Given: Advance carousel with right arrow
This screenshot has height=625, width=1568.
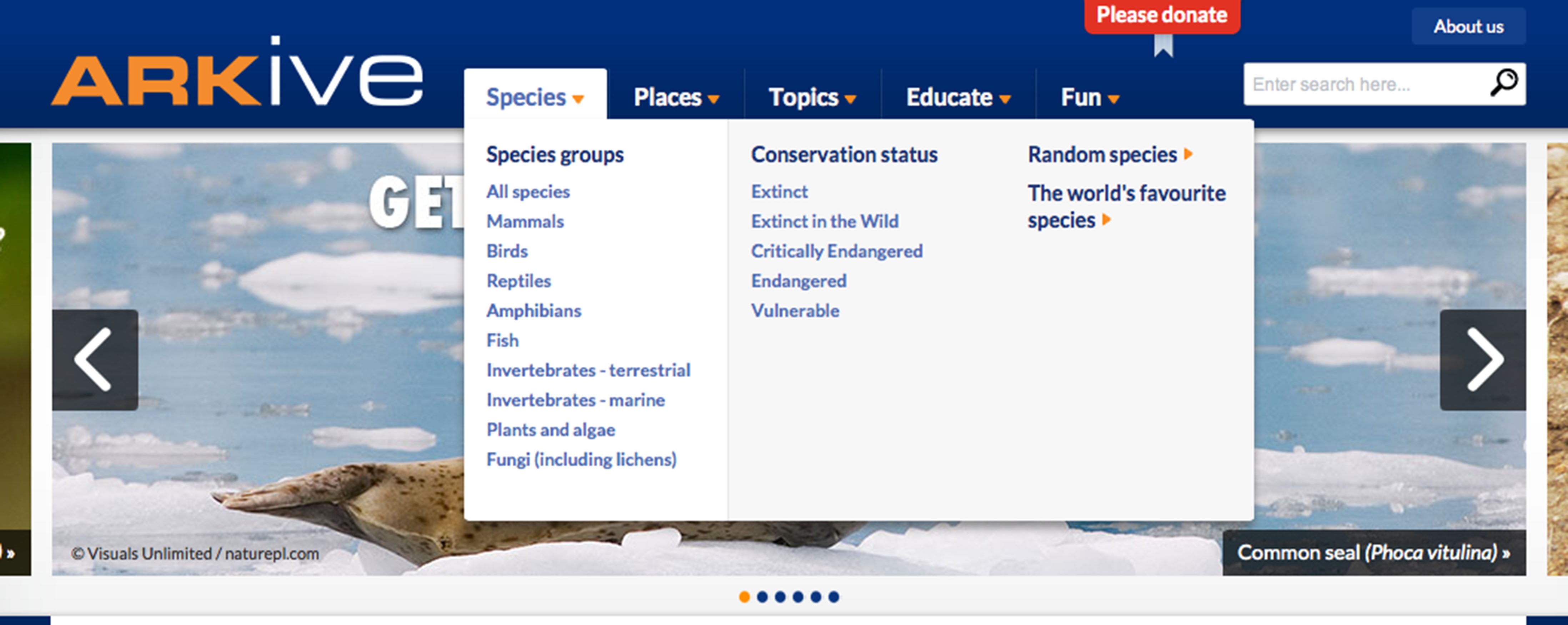Looking at the screenshot, I should [1483, 359].
